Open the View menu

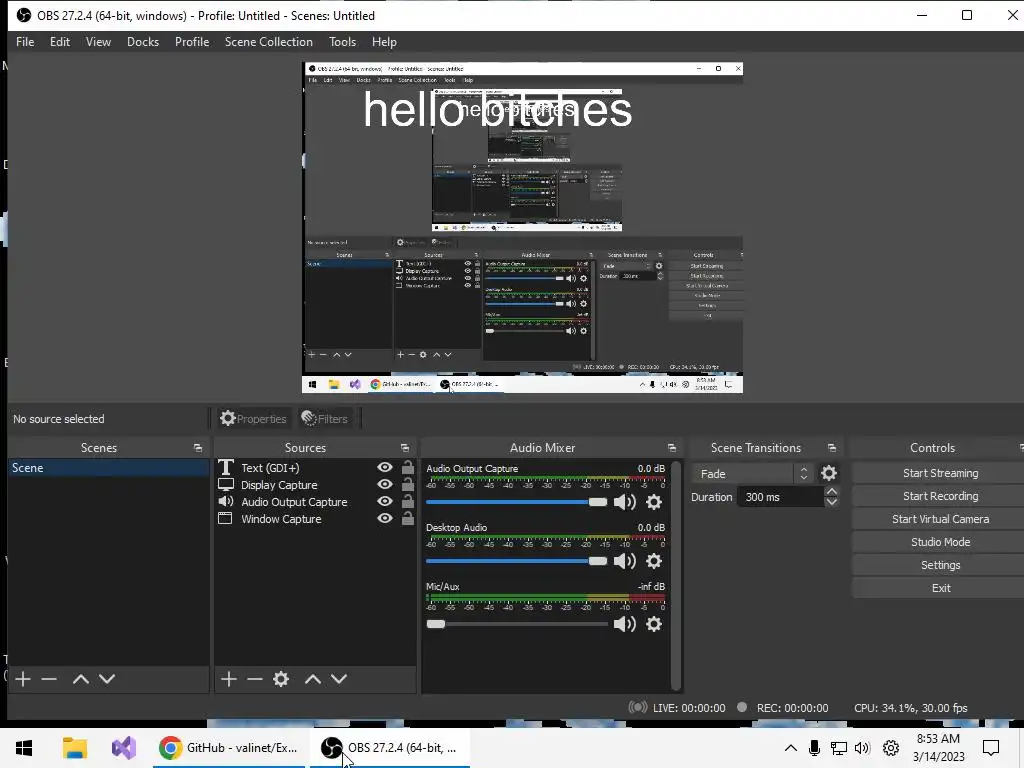(x=98, y=42)
